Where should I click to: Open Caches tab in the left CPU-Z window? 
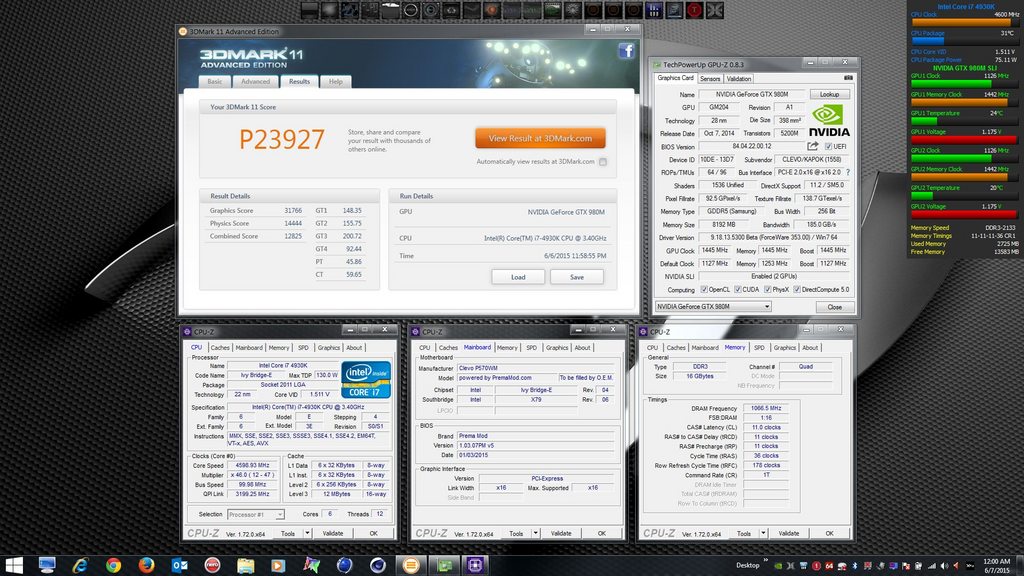tap(220, 347)
